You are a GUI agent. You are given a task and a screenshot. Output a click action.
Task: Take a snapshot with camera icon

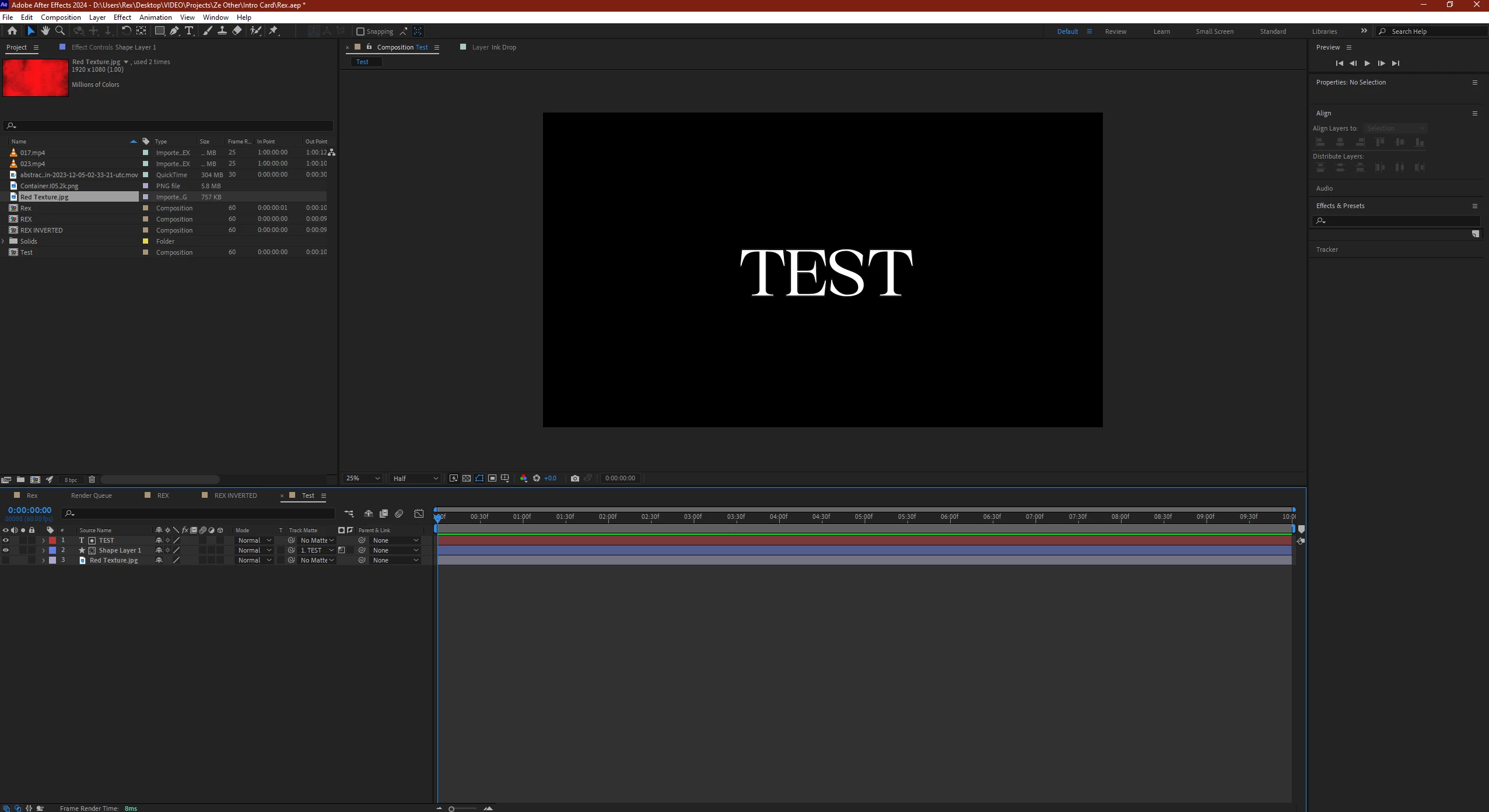pos(574,478)
